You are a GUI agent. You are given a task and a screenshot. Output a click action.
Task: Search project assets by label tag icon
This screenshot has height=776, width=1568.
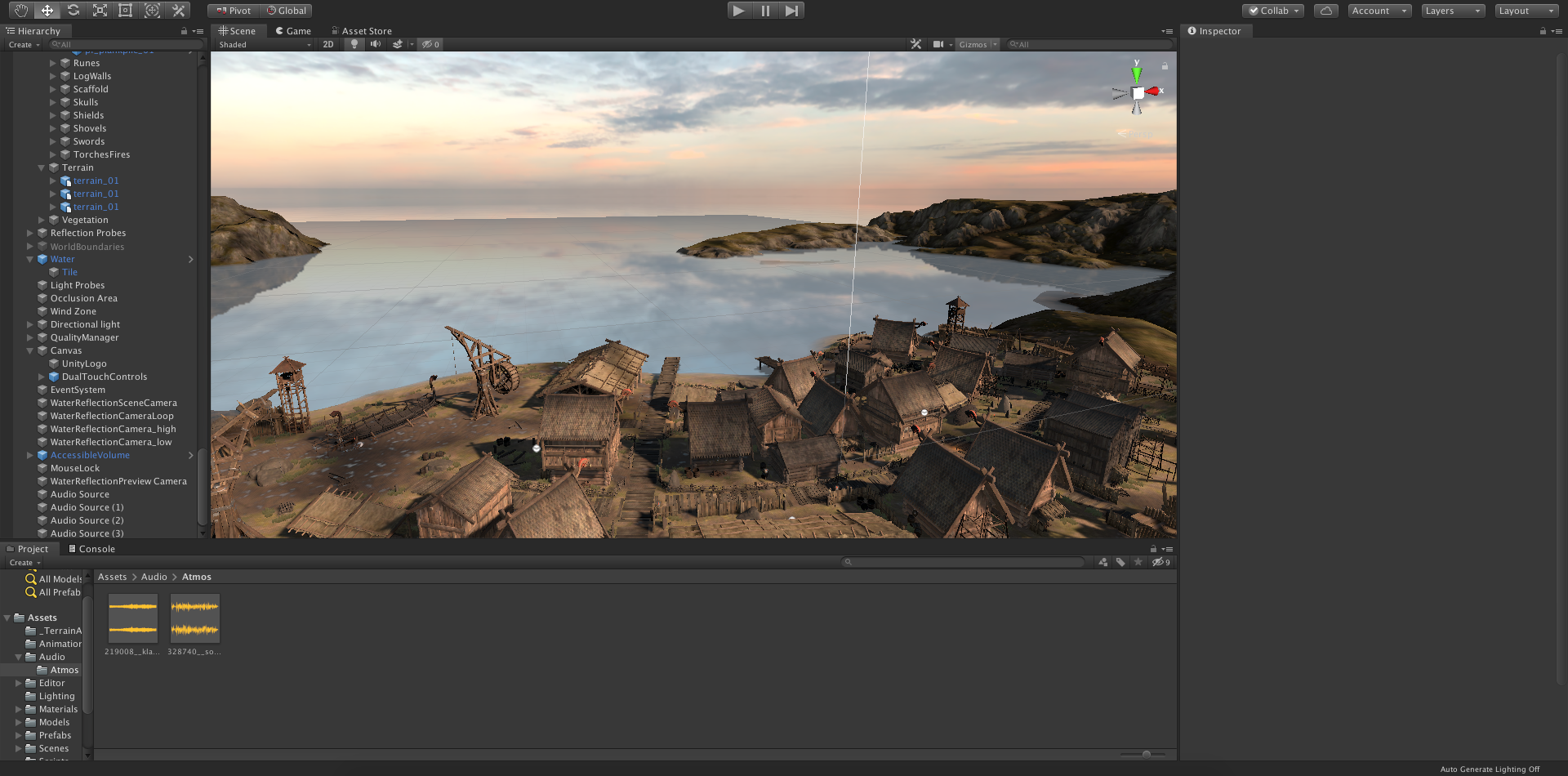coord(1120,562)
